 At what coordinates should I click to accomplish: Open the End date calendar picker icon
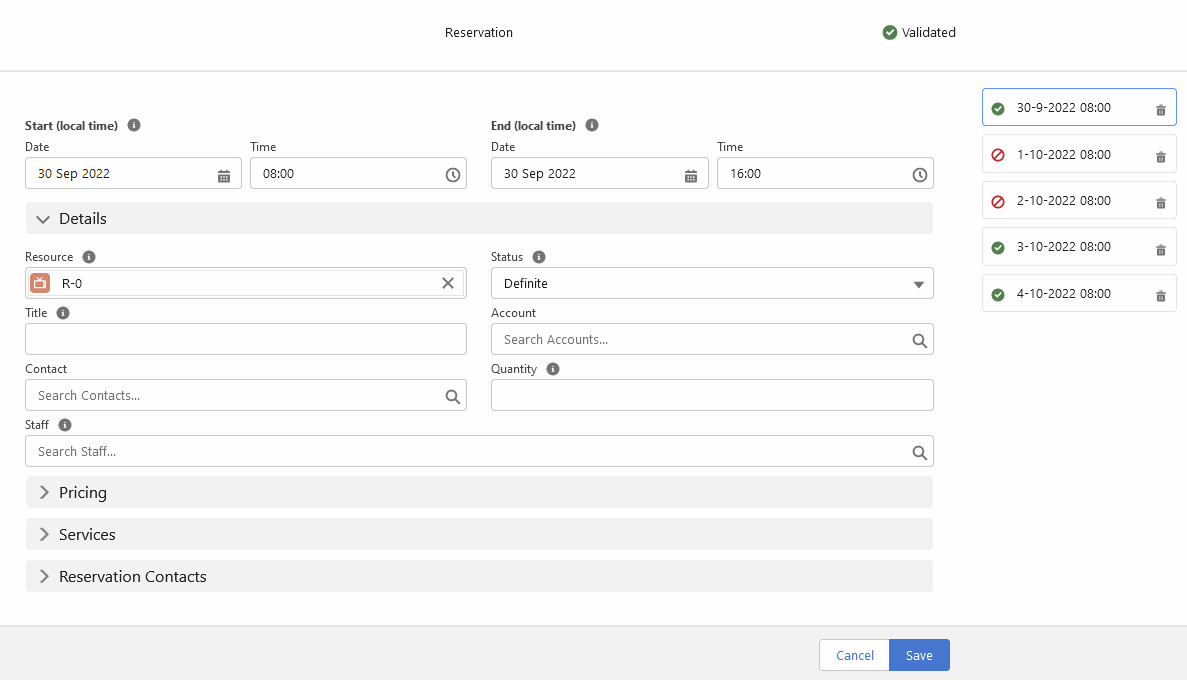point(691,175)
